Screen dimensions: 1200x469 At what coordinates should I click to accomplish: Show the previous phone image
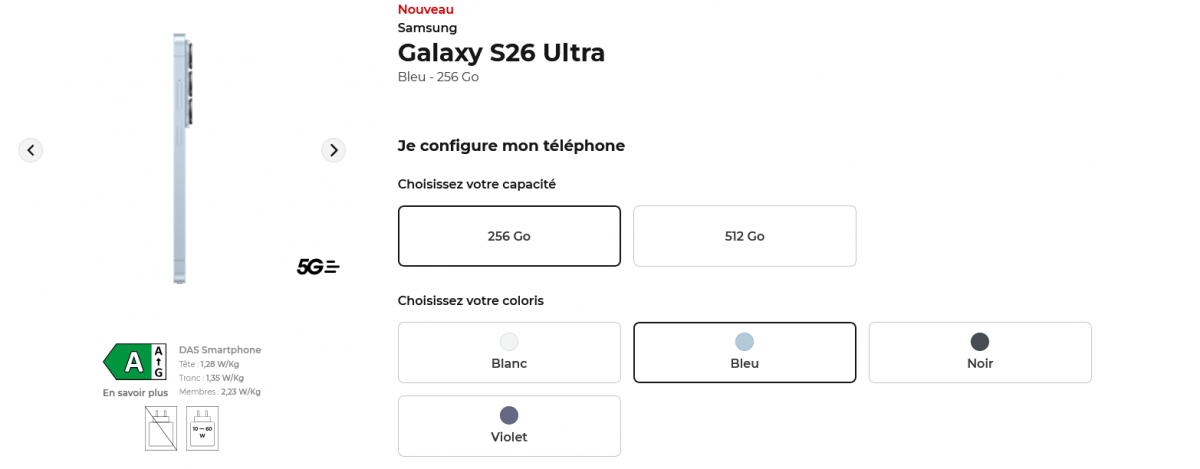[x=31, y=150]
